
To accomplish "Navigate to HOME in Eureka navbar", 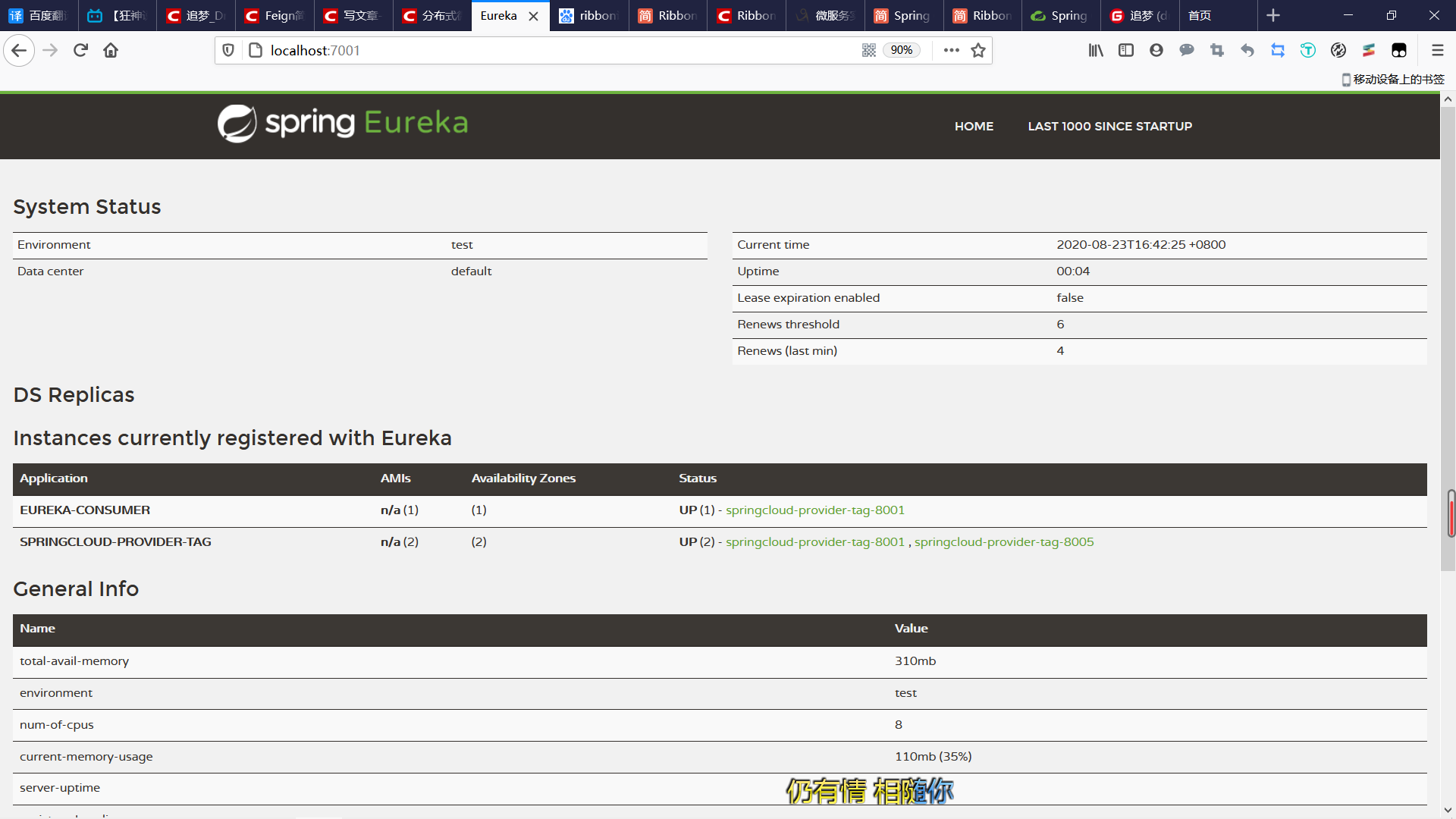I will coord(974,126).
